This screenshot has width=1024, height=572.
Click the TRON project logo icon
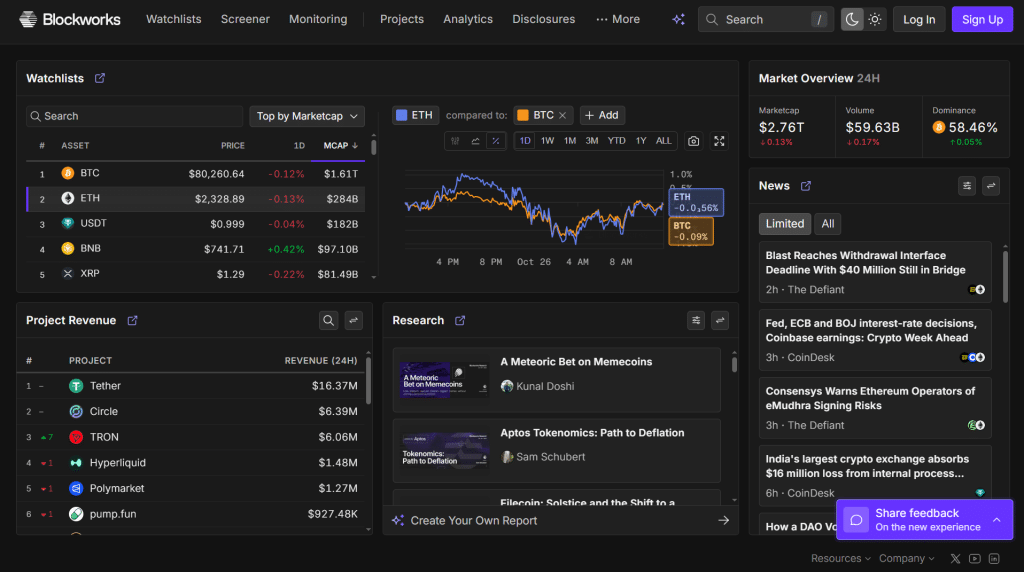point(76,437)
